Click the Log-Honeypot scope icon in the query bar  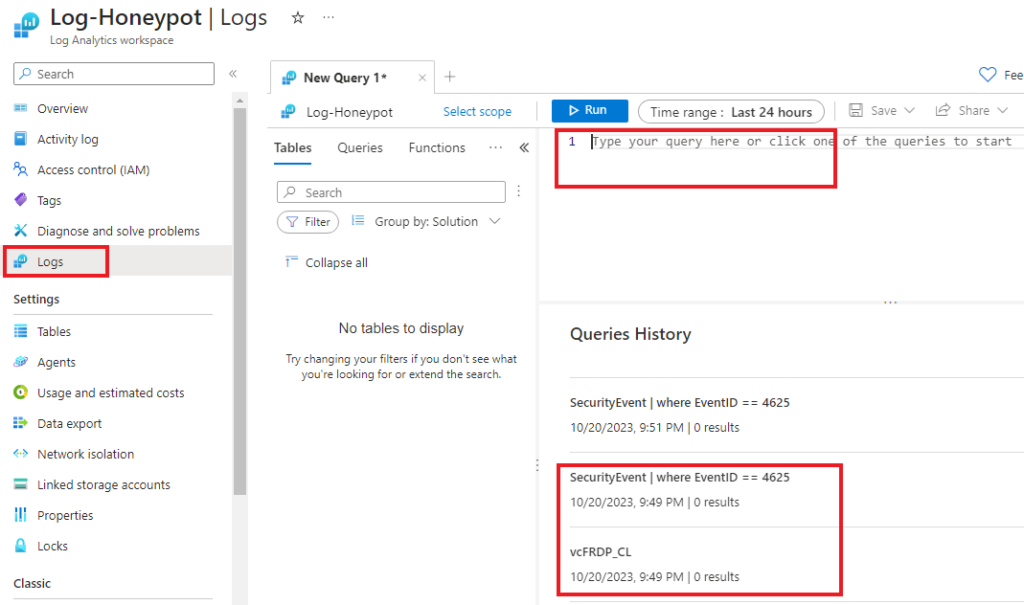click(288, 112)
